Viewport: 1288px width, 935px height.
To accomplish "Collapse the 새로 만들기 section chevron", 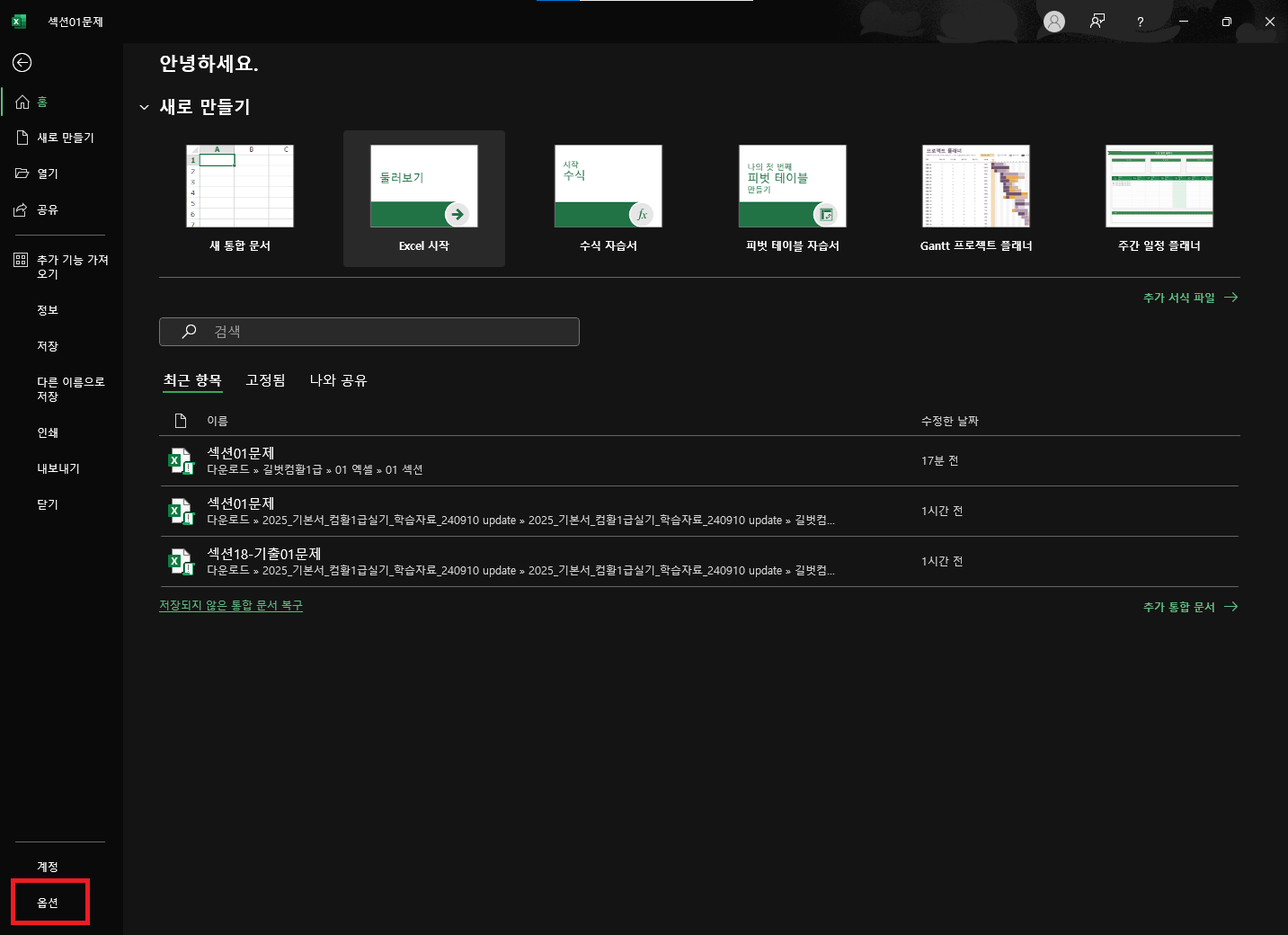I will click(x=144, y=107).
